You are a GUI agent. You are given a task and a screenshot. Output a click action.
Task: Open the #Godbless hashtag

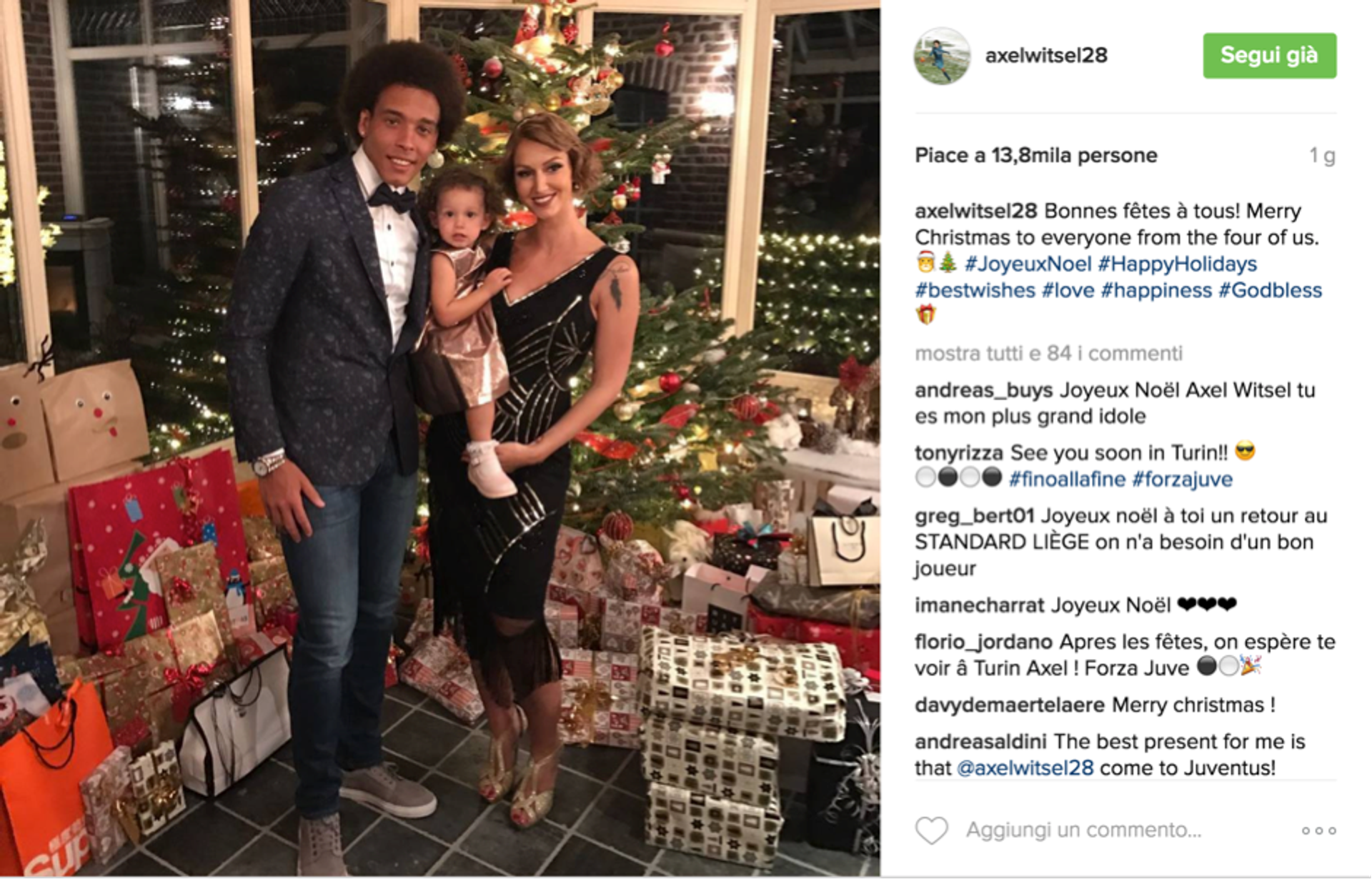pyautogui.click(x=1270, y=290)
